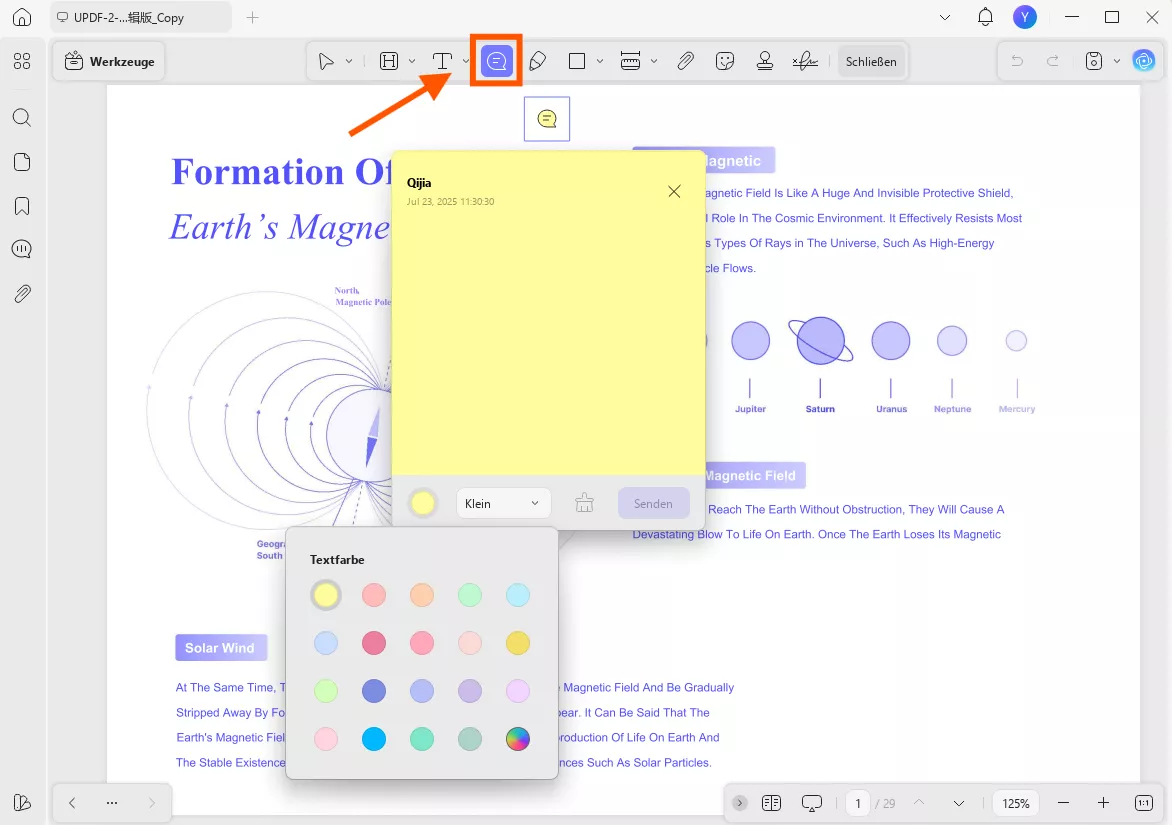The image size is (1172, 825).
Task: Click the undo arrow
Action: [x=1017, y=61]
